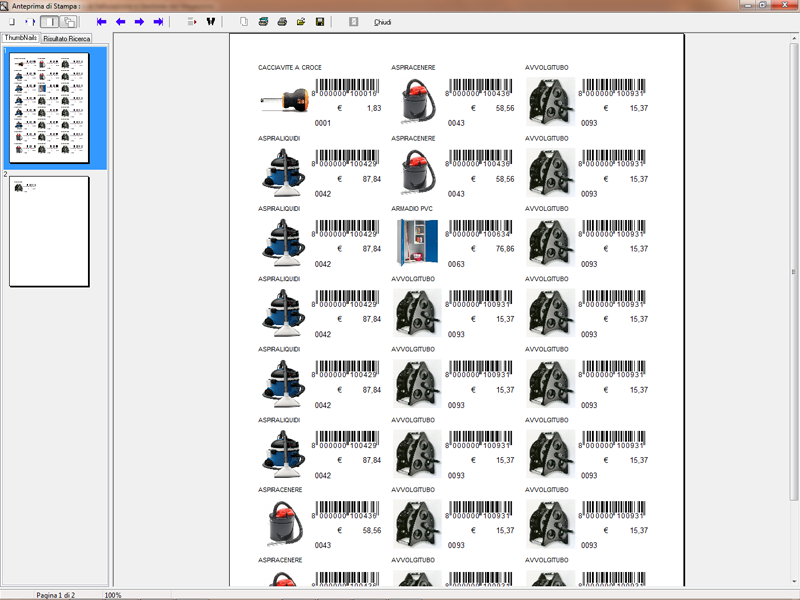Click the price 76,86 text
Viewport: 800px width, 600px height.
pyautogui.click(x=505, y=249)
